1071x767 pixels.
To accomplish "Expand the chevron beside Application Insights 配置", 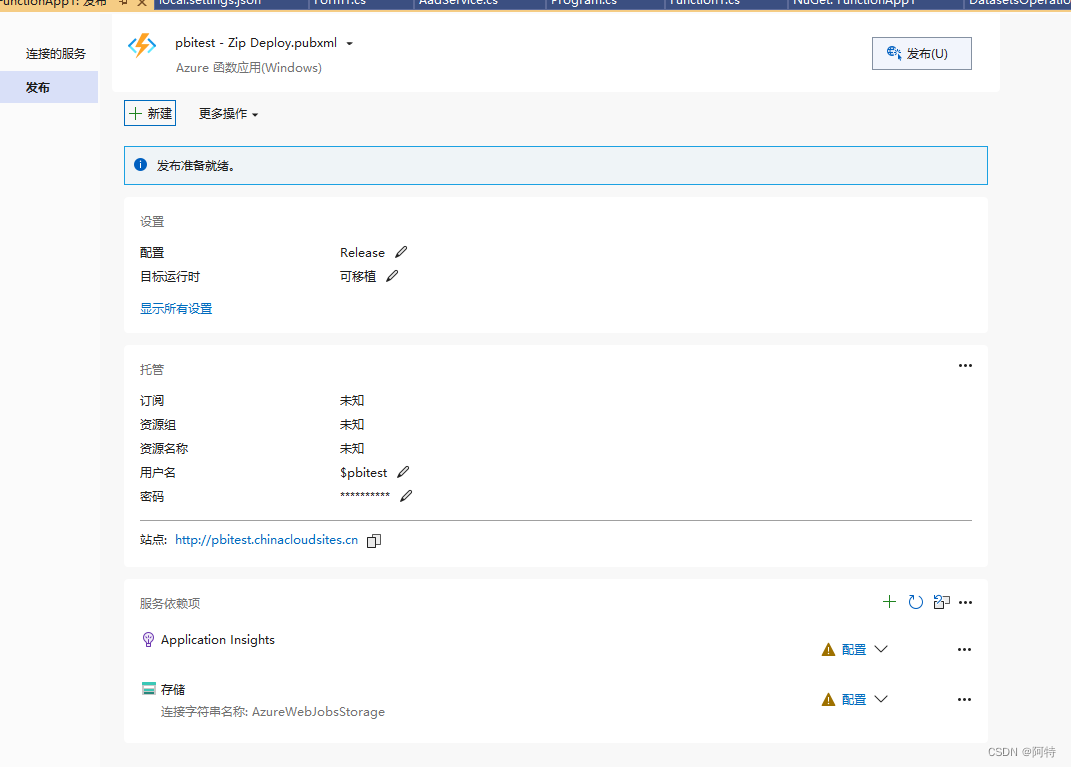I will (881, 649).
